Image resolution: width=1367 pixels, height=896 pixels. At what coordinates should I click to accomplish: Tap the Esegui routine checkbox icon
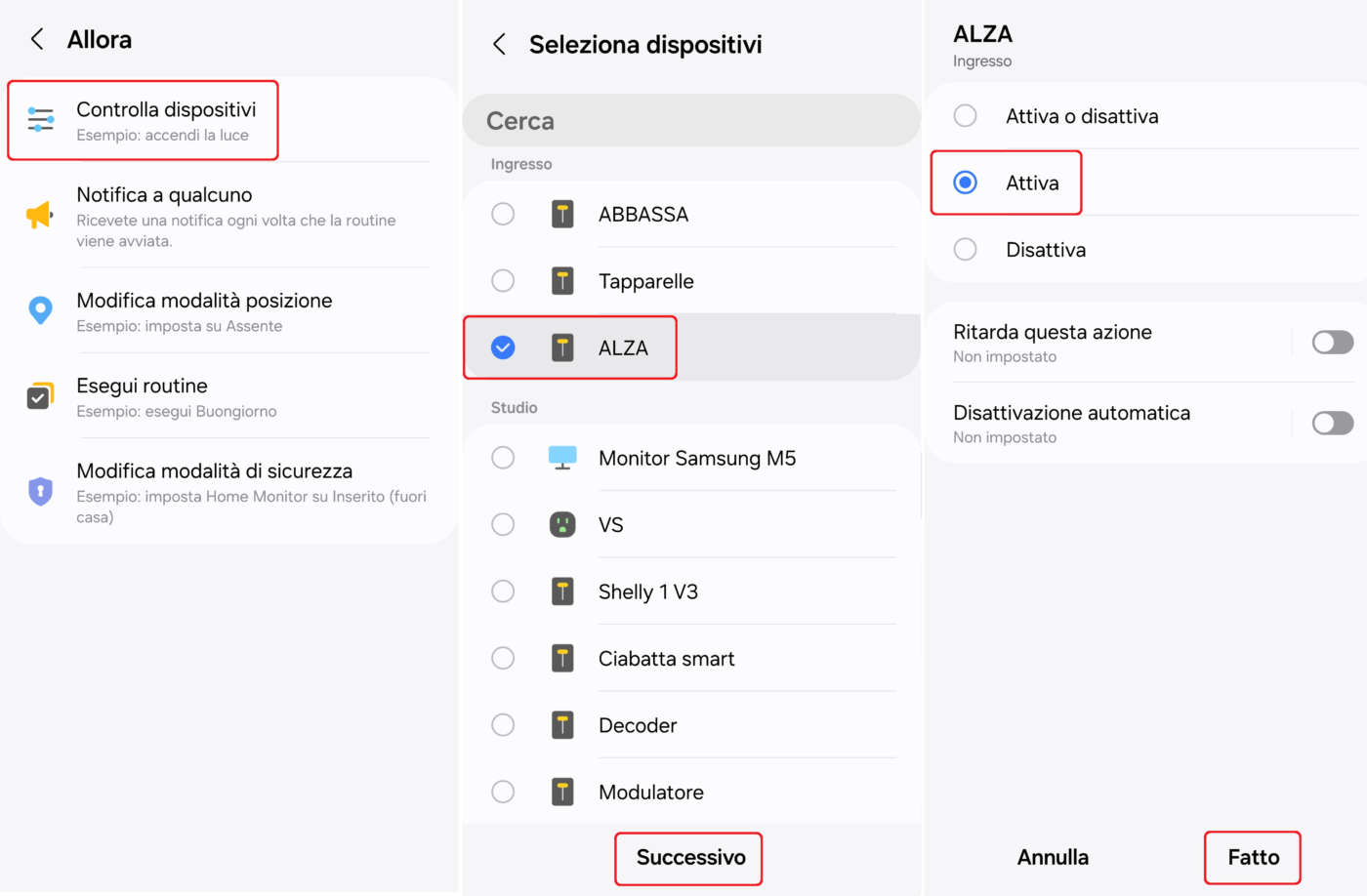[40, 396]
